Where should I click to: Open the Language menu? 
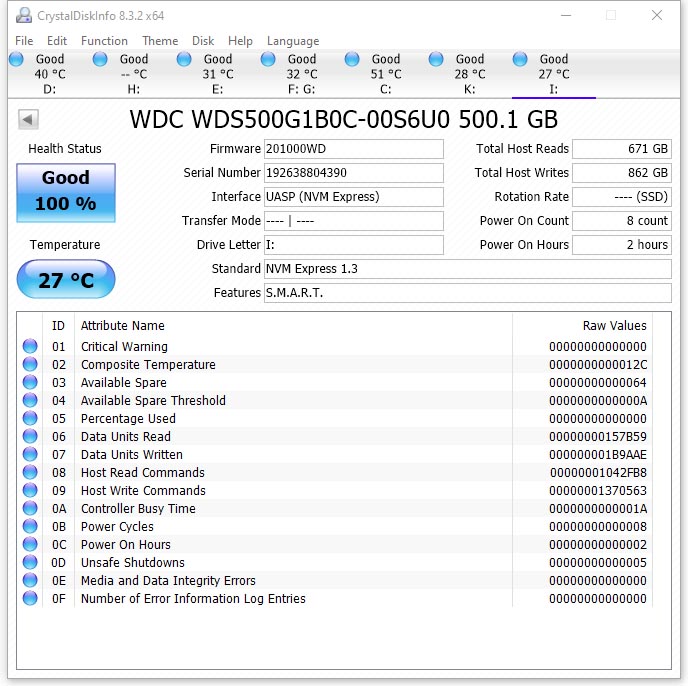[293, 41]
